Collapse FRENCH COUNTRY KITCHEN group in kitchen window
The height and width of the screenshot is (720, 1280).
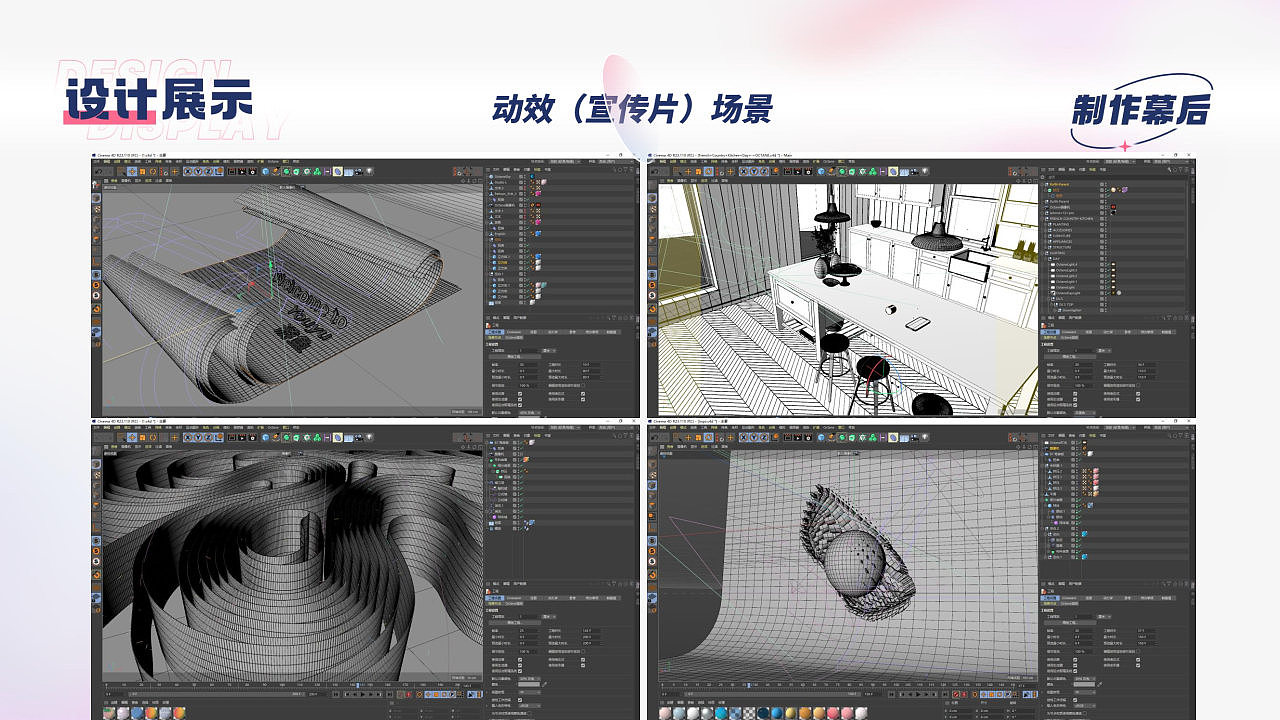pos(1042,219)
